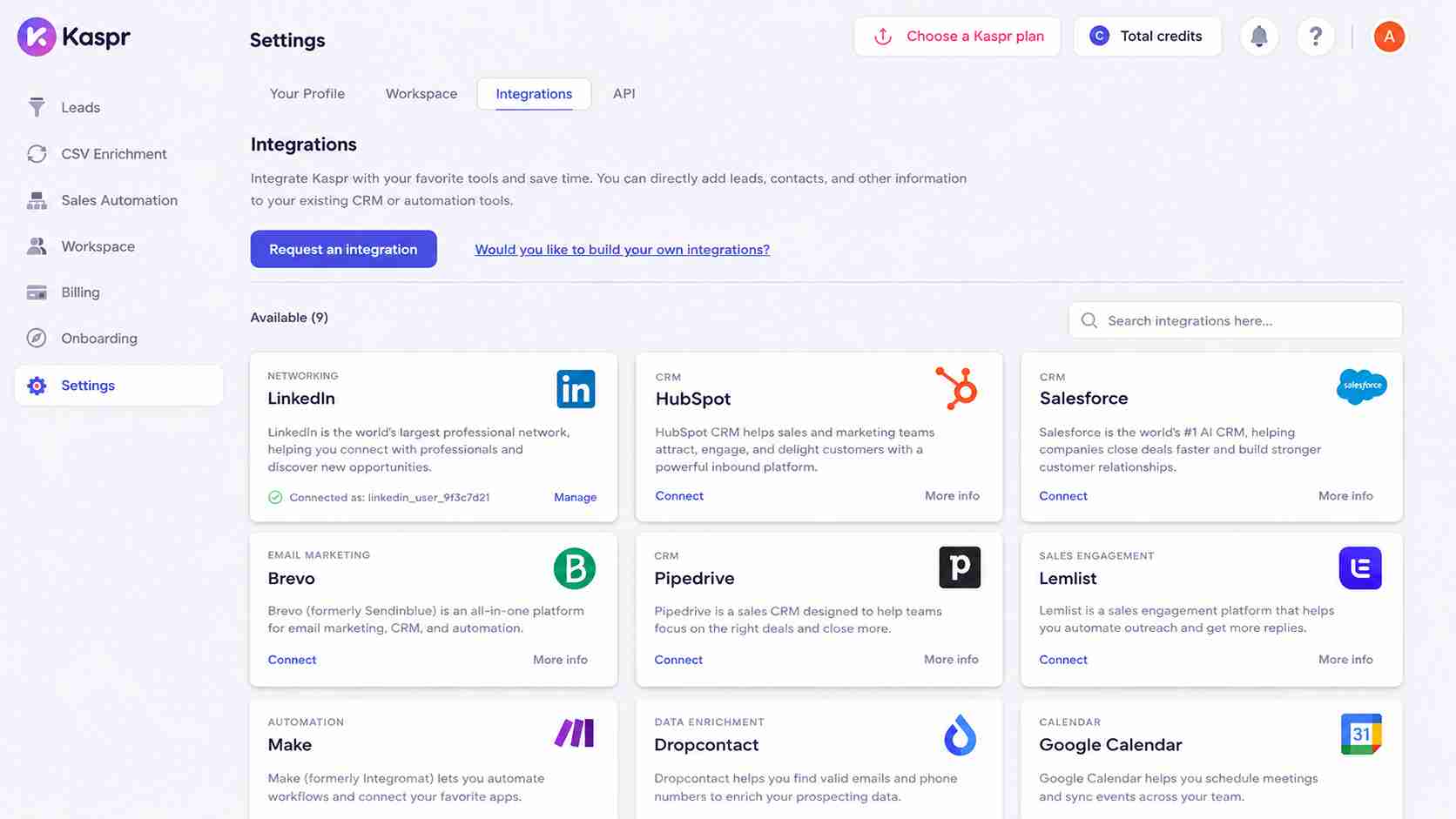The width and height of the screenshot is (1456, 819).
Task: Click the credits coin icon
Action: tap(1099, 36)
